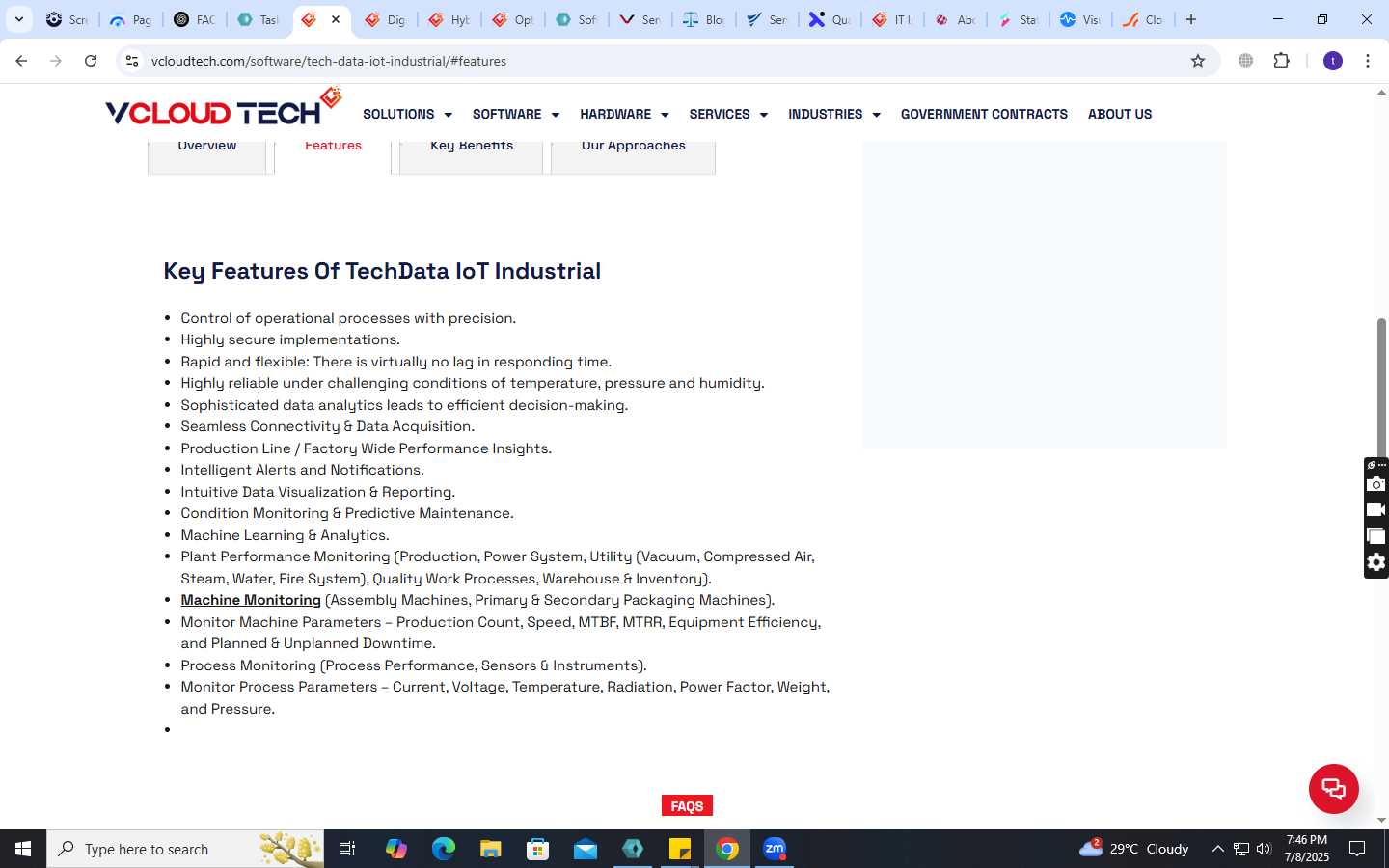Expand the Services dropdown

coord(728,114)
